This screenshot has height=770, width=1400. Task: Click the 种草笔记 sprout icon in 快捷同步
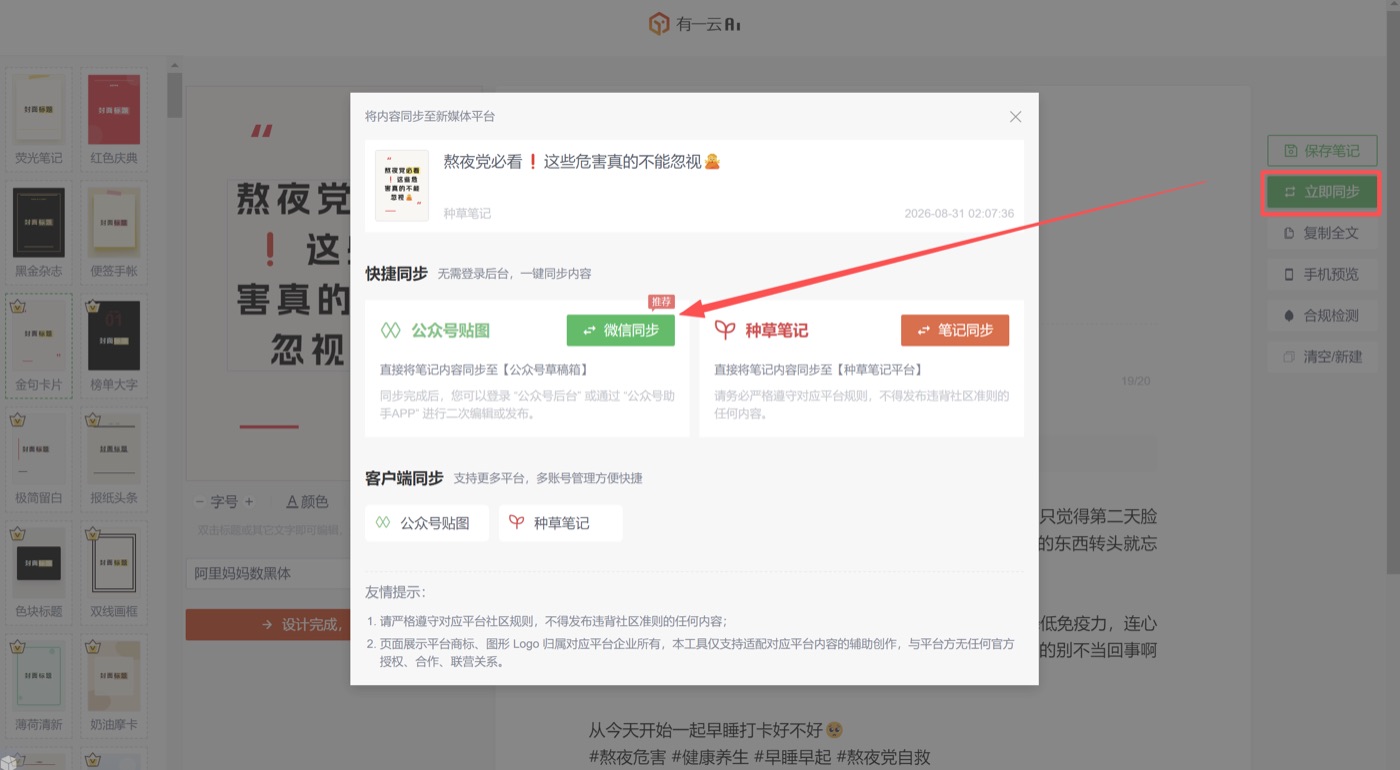[725, 330]
